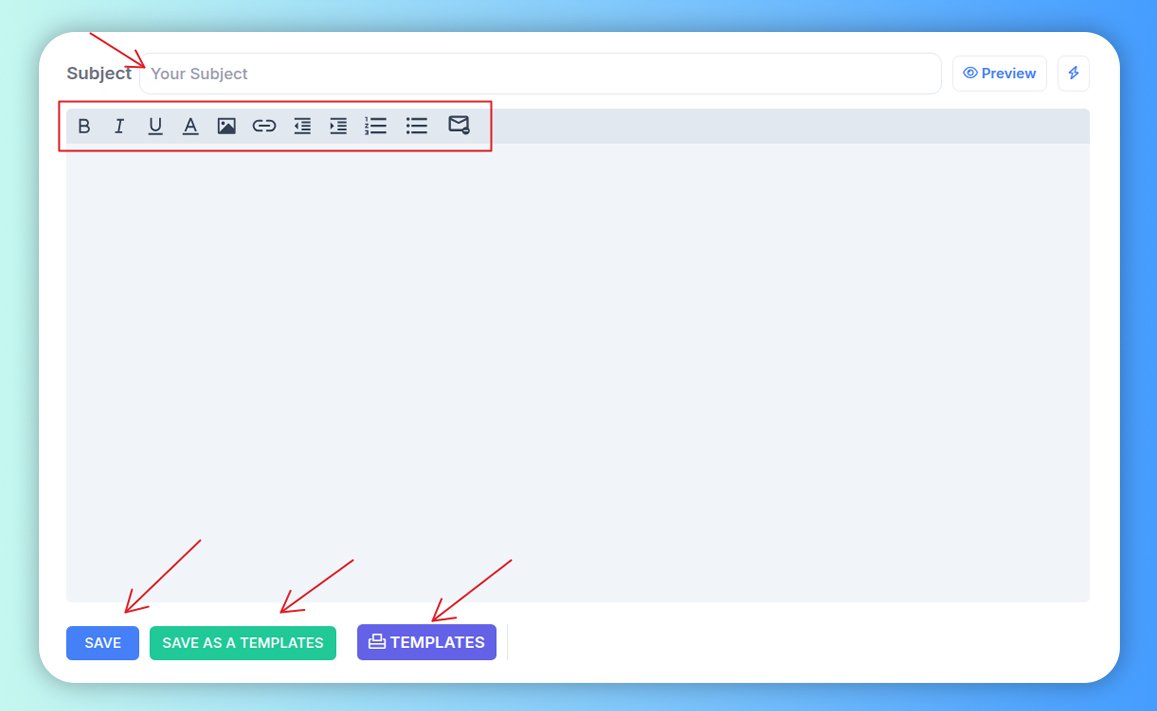The image size is (1157, 711).
Task: Toggle bold formatting
Action: (x=84, y=125)
